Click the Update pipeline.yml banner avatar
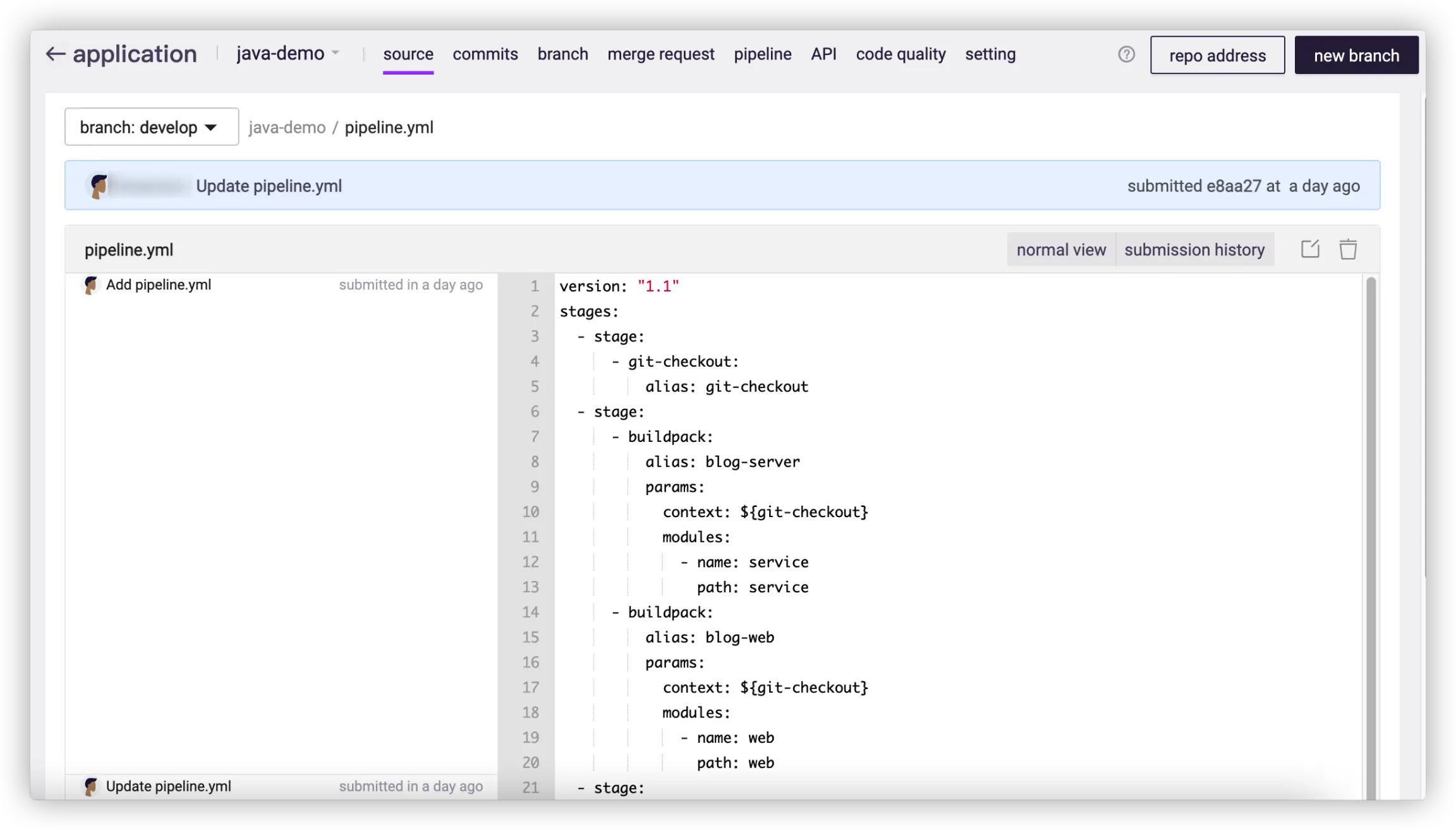The width and height of the screenshot is (1456, 830). [99, 186]
